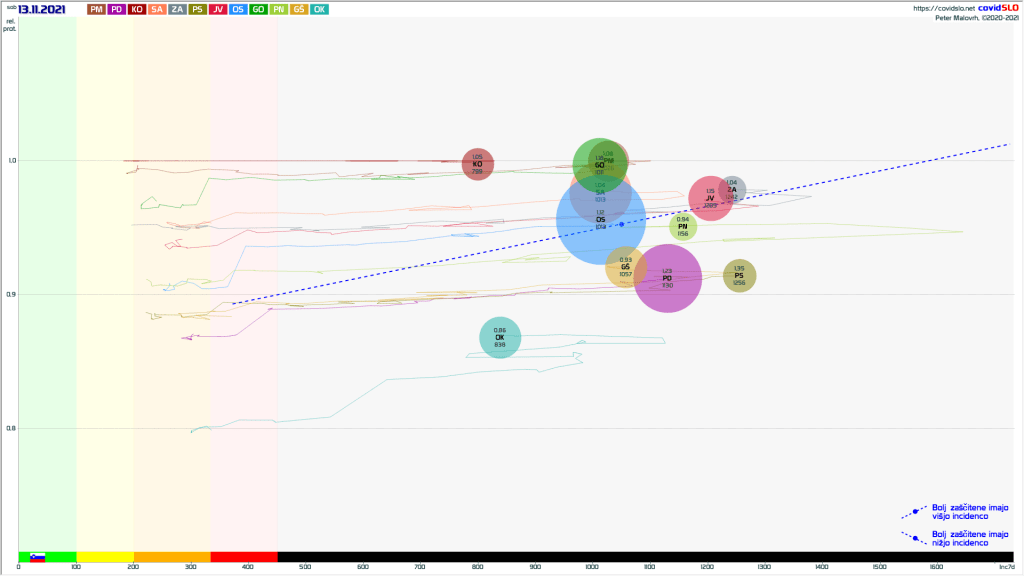
Task: Click the orange GŠ legend badge
Action: [299, 9]
